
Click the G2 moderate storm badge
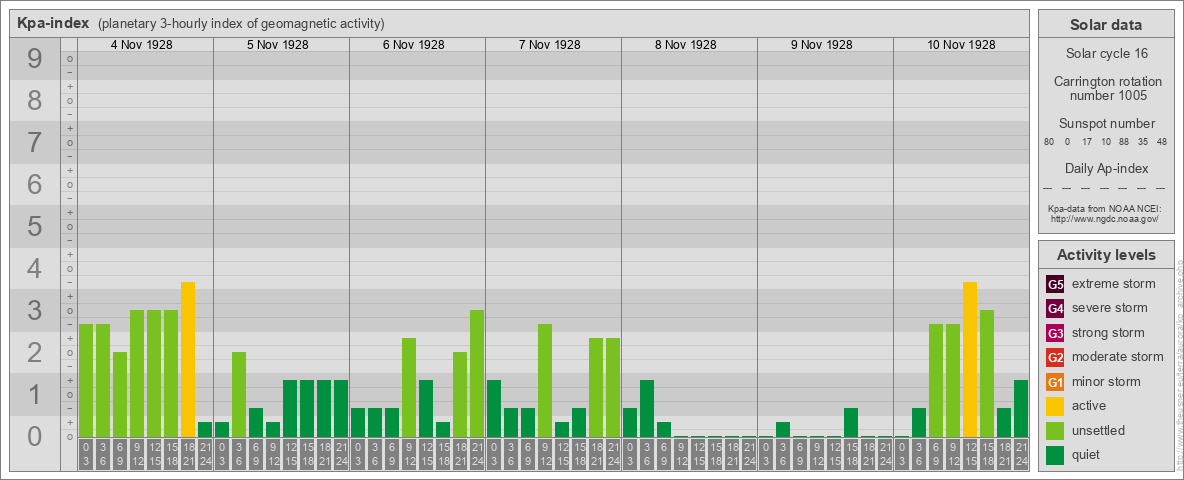tap(1055, 357)
